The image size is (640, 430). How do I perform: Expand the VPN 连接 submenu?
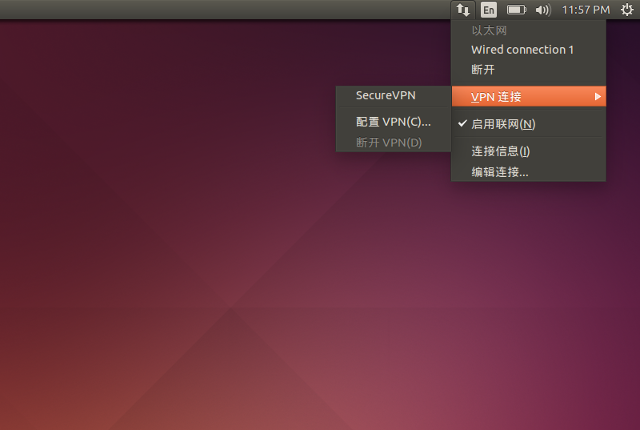[x=529, y=97]
